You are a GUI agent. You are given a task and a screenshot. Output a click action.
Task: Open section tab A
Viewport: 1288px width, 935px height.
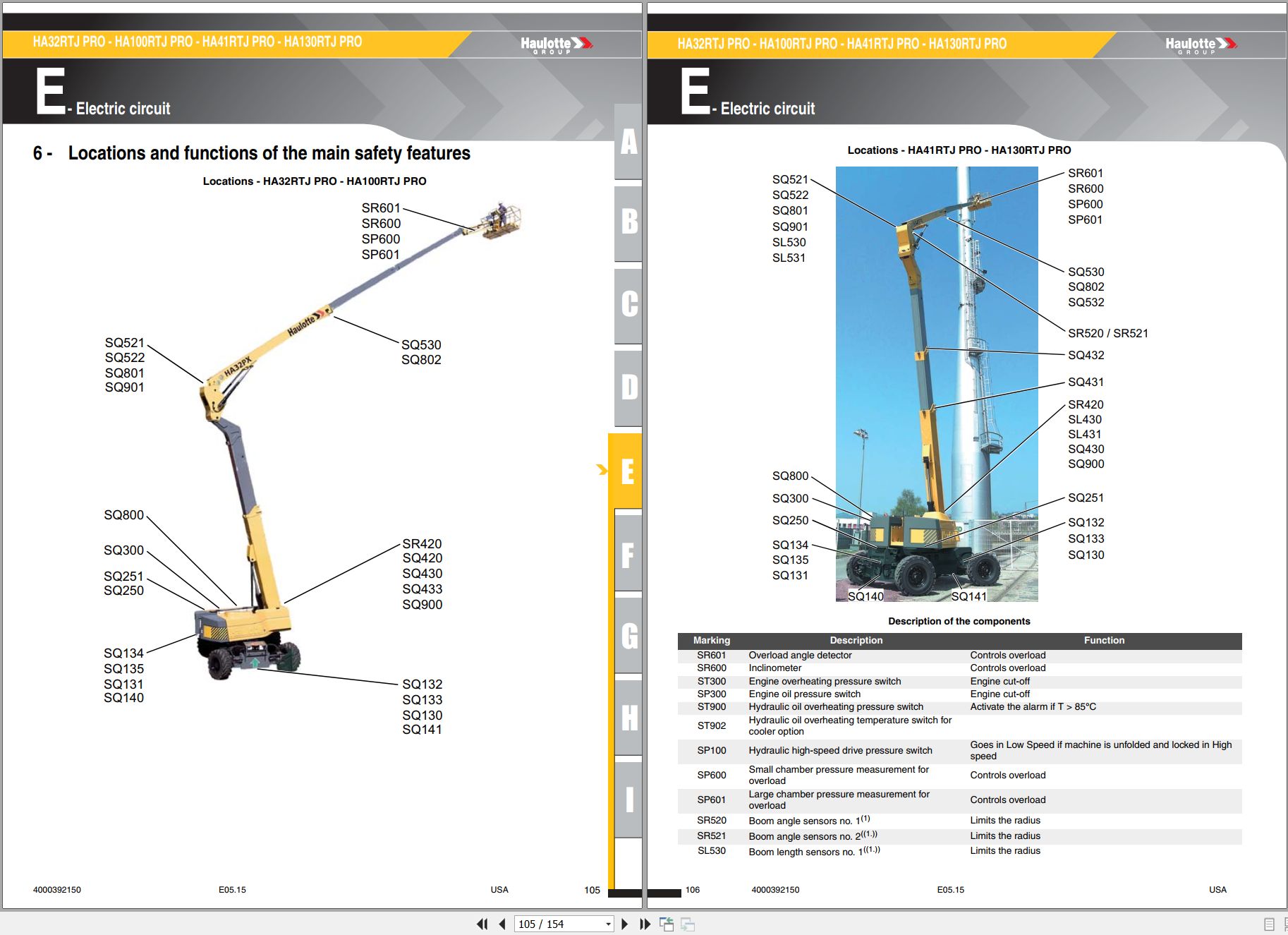(x=628, y=141)
